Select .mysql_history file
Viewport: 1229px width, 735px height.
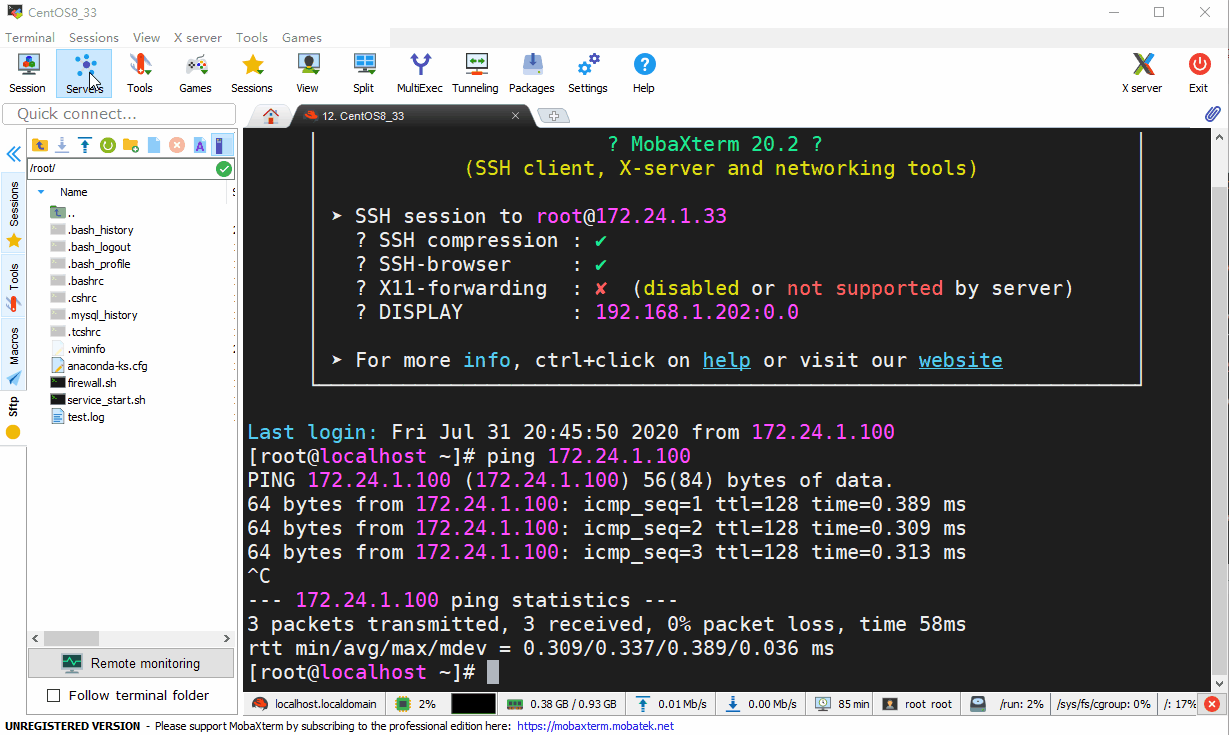click(94, 315)
